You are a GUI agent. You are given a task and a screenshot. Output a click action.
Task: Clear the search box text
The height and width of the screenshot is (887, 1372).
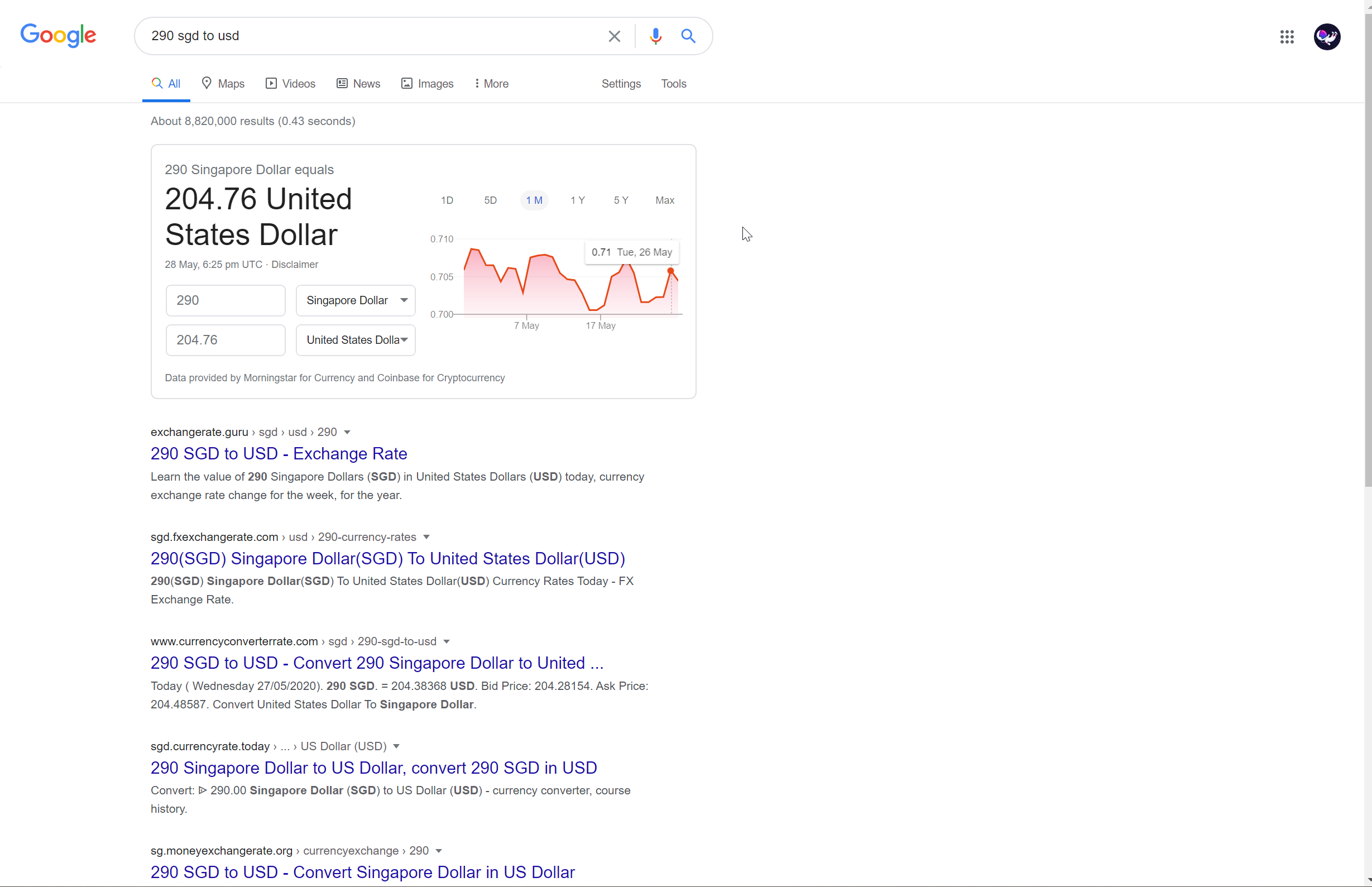click(x=614, y=36)
